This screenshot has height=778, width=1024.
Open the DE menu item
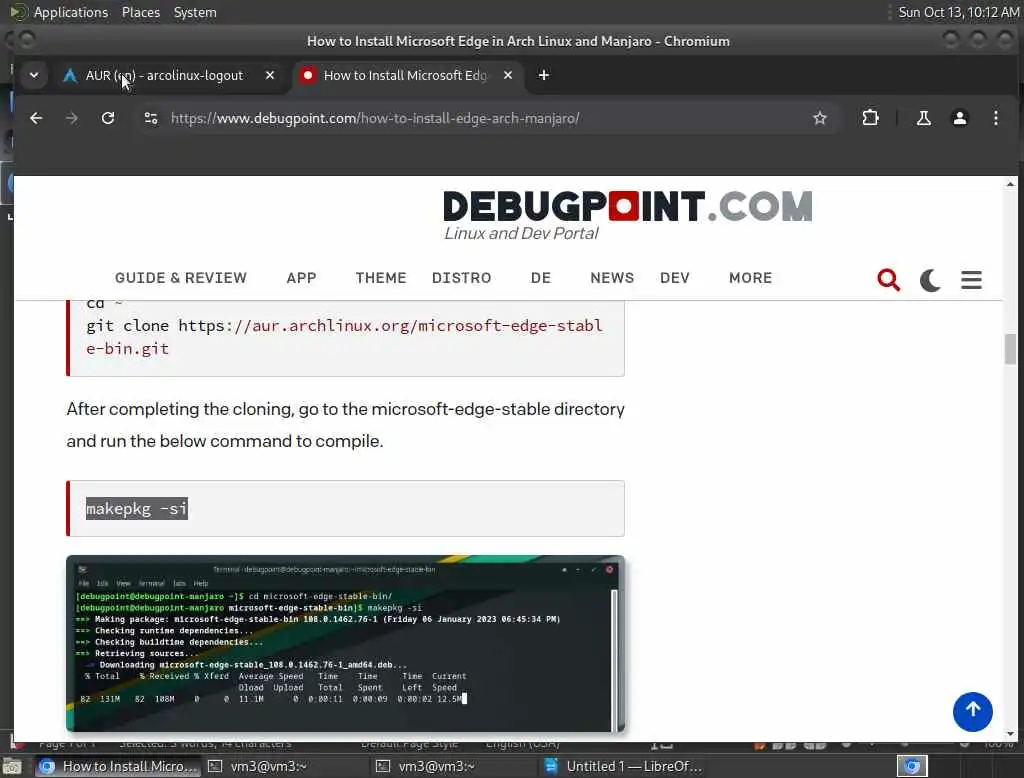(541, 278)
